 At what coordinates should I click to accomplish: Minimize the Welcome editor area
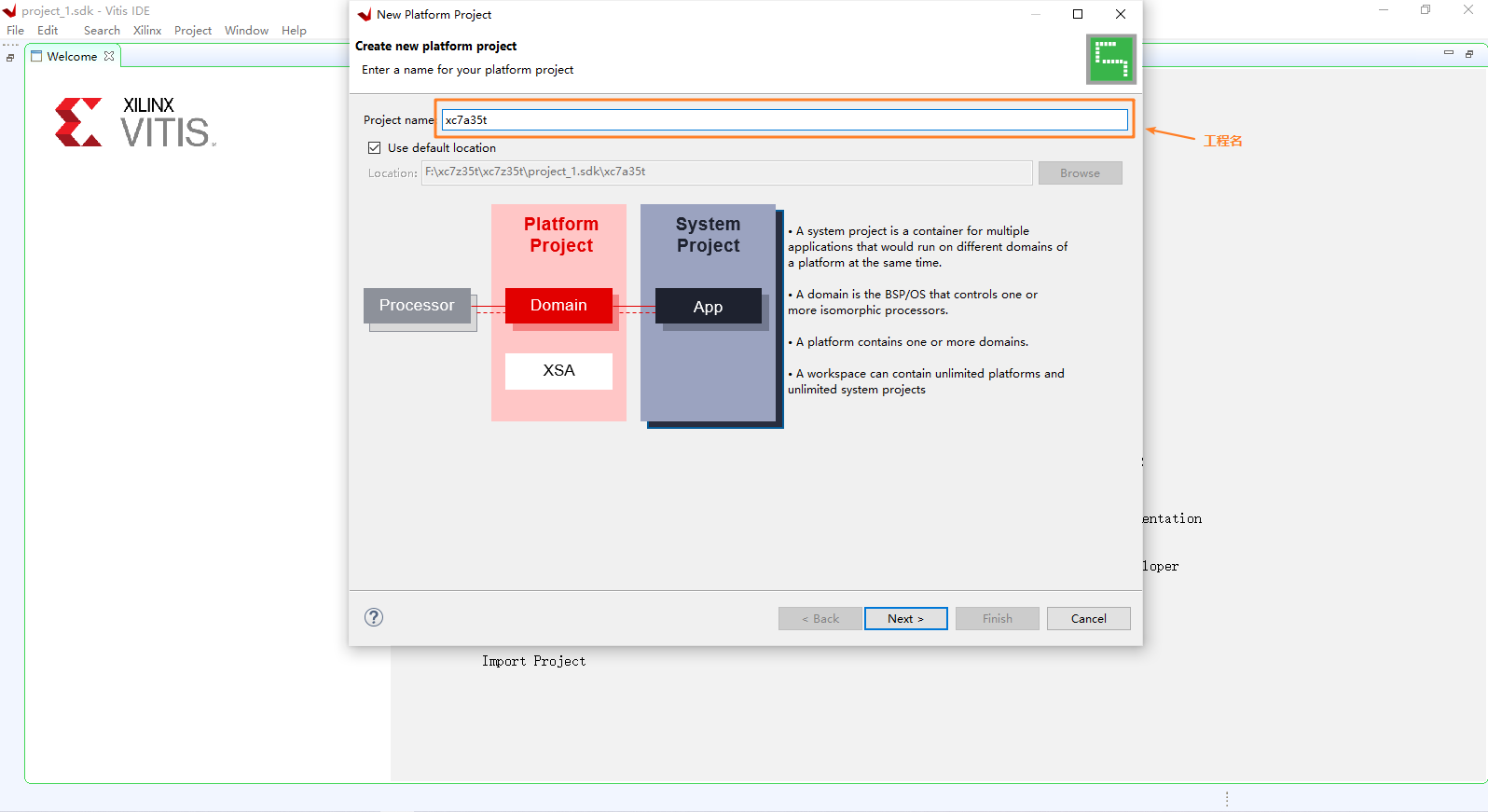tap(1449, 53)
